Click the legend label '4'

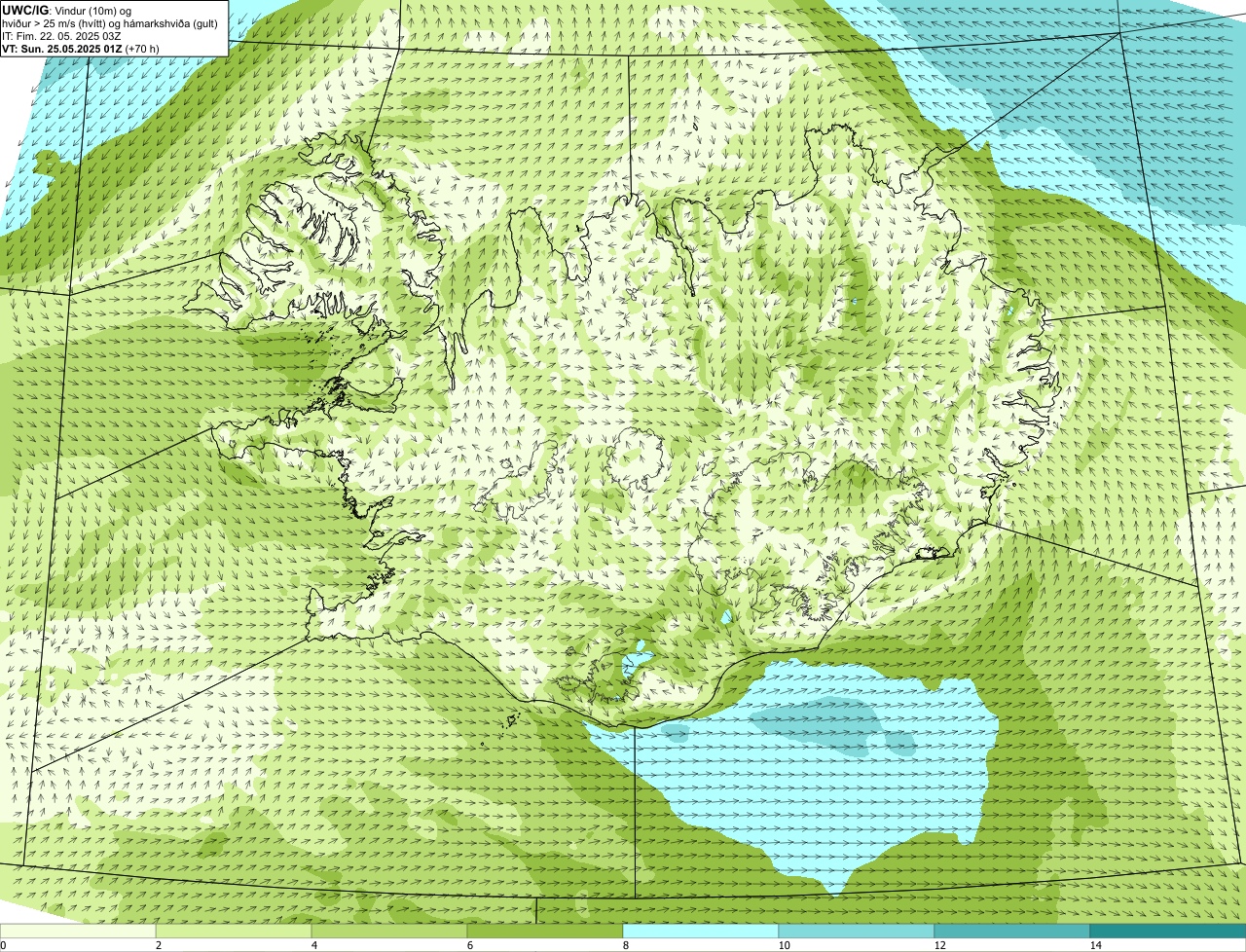[x=313, y=945]
